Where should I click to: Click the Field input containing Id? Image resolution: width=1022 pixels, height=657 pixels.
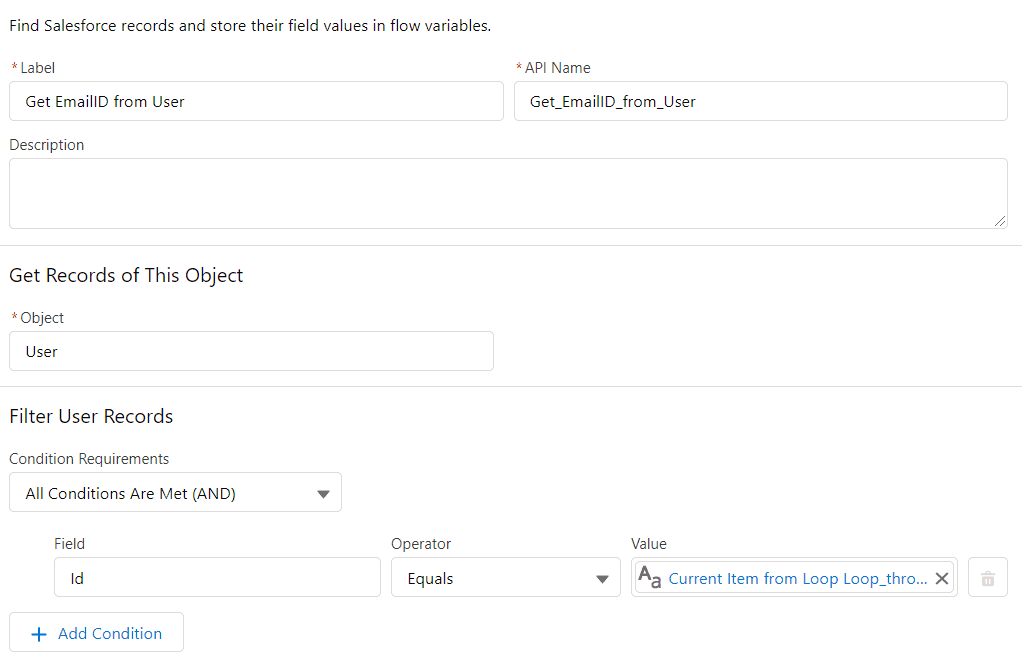217,577
